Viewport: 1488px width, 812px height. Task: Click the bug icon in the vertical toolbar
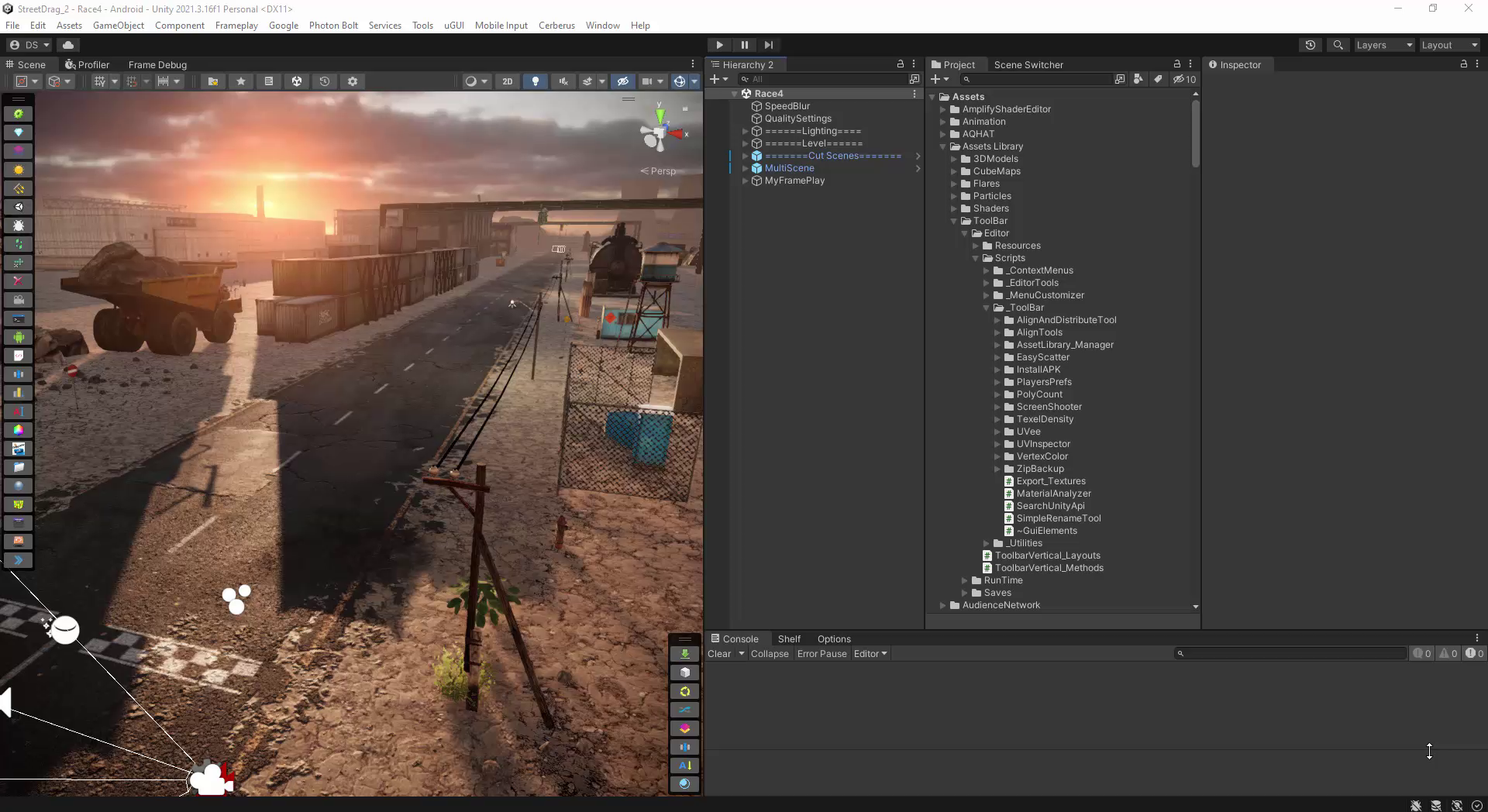coord(19,225)
